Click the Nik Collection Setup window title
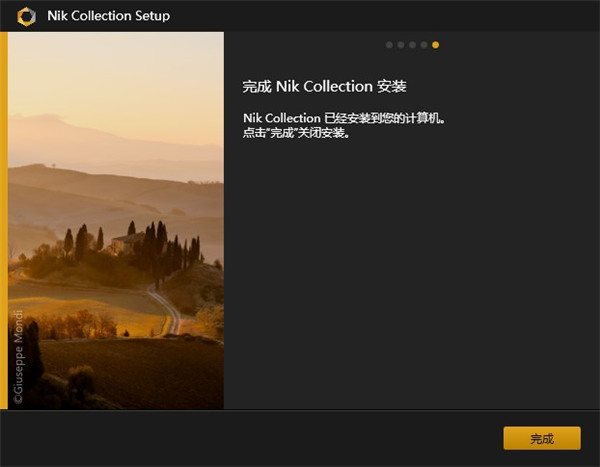 [109, 16]
